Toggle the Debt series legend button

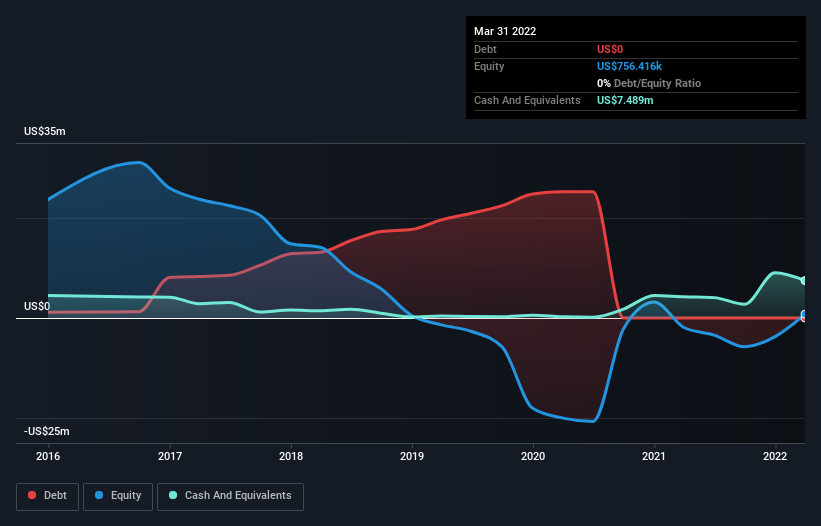click(x=47, y=496)
